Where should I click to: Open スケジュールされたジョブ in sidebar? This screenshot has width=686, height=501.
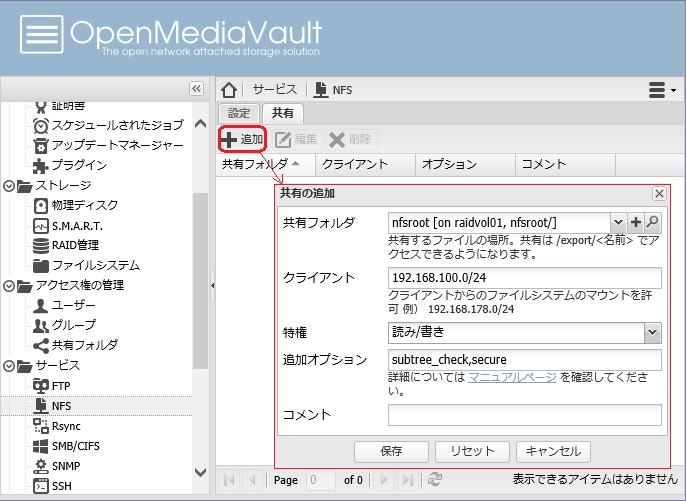pos(108,126)
